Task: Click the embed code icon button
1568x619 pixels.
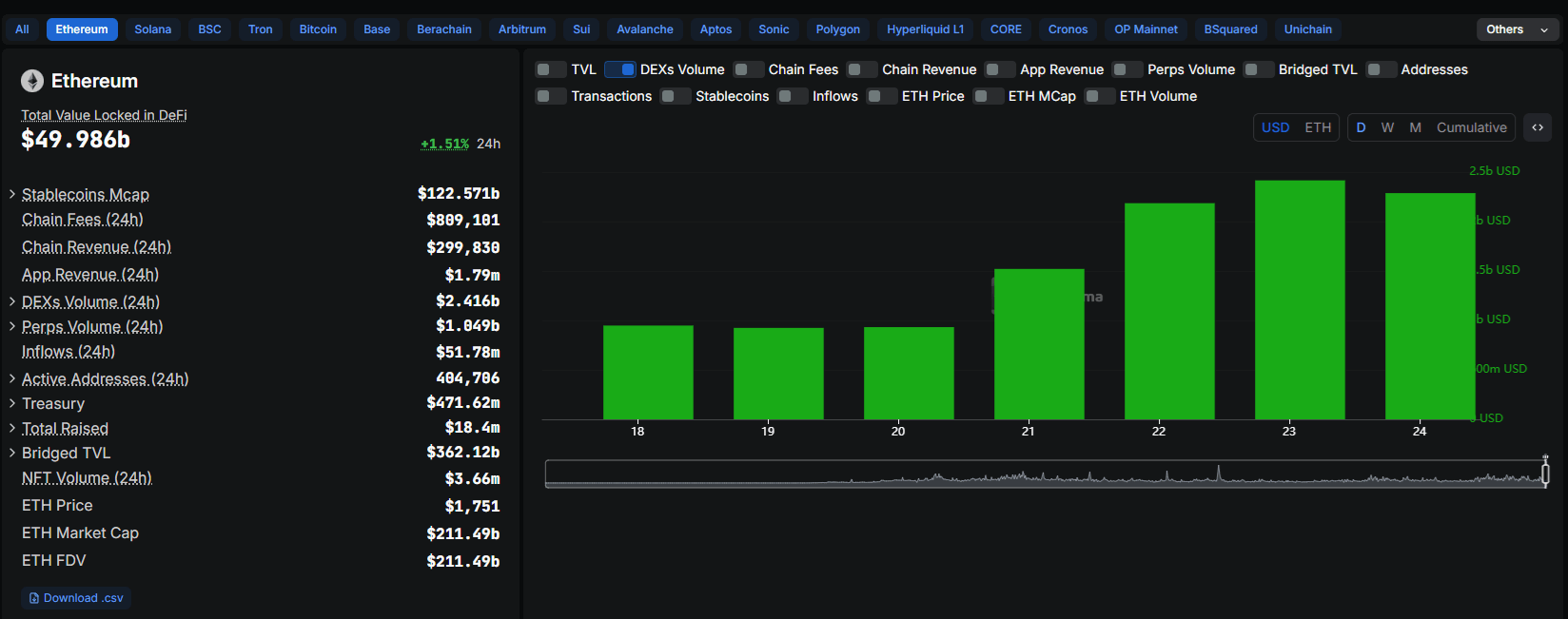Action: coord(1538,127)
